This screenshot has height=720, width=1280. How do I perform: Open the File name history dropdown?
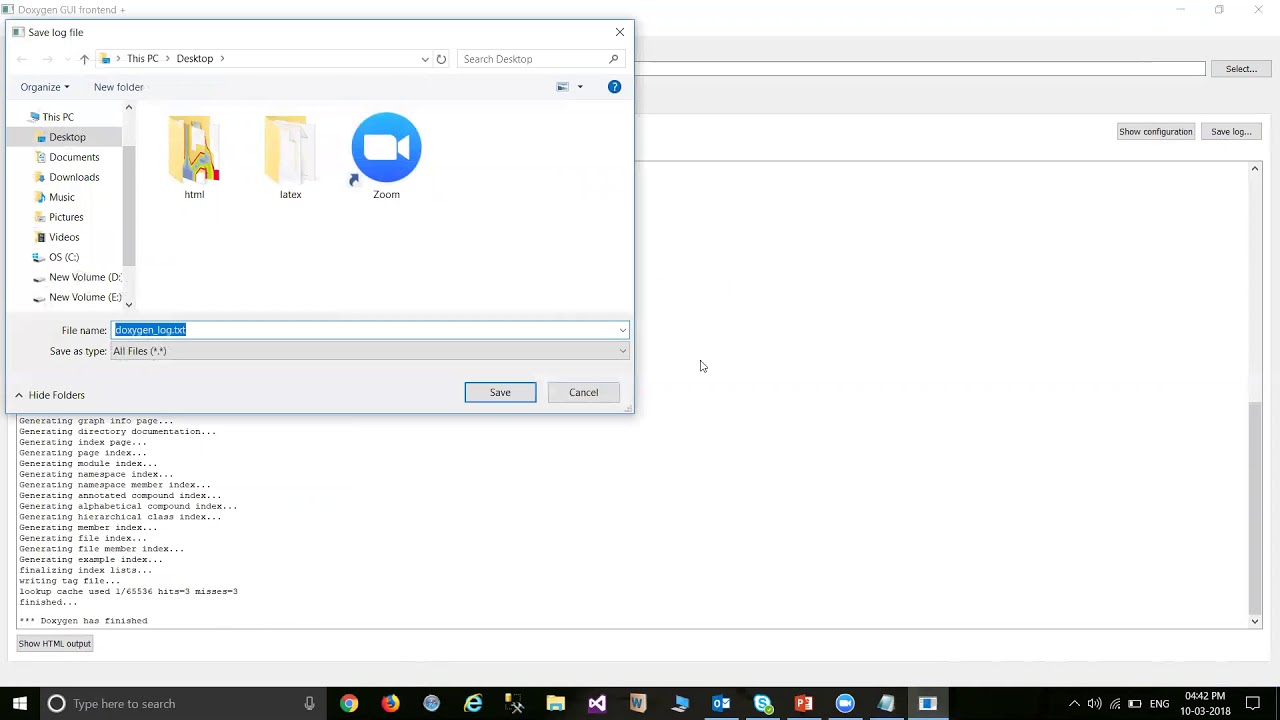(x=622, y=330)
